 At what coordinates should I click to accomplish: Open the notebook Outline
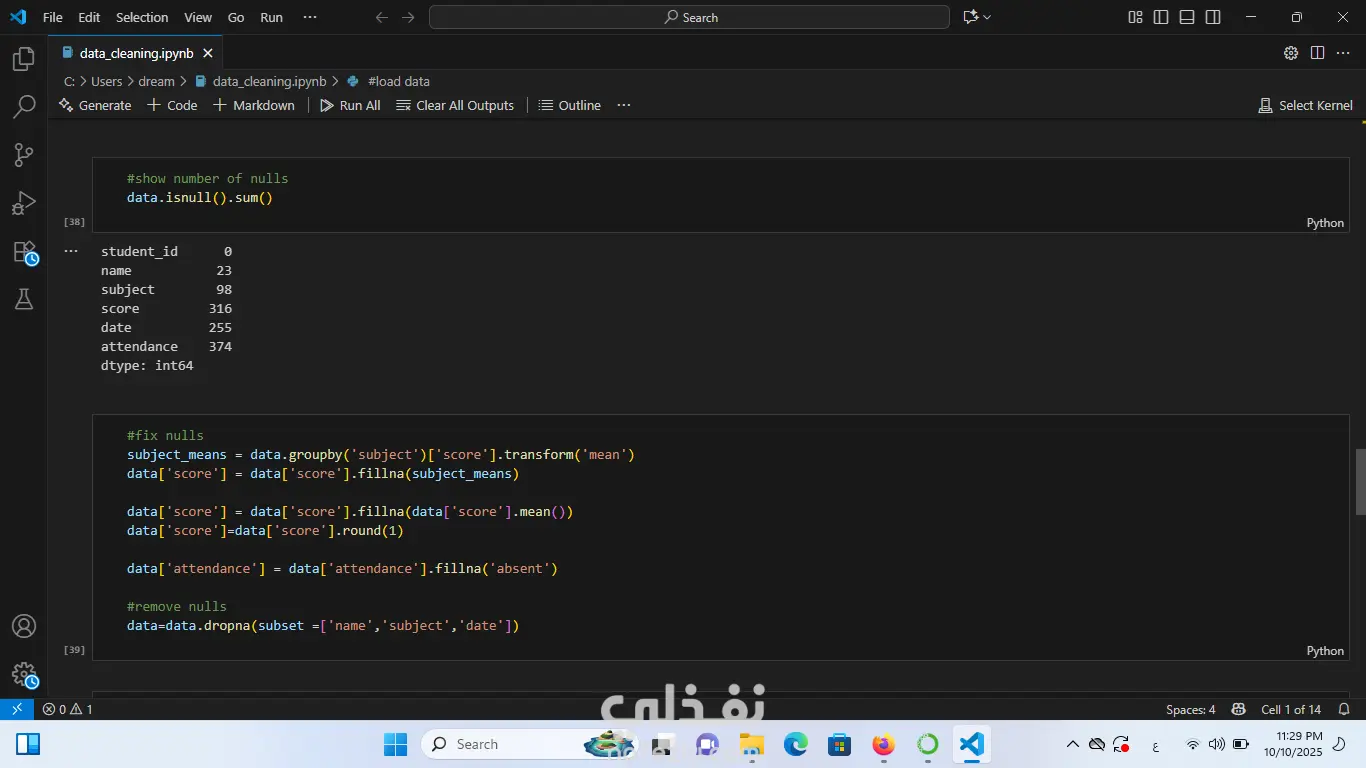click(570, 105)
